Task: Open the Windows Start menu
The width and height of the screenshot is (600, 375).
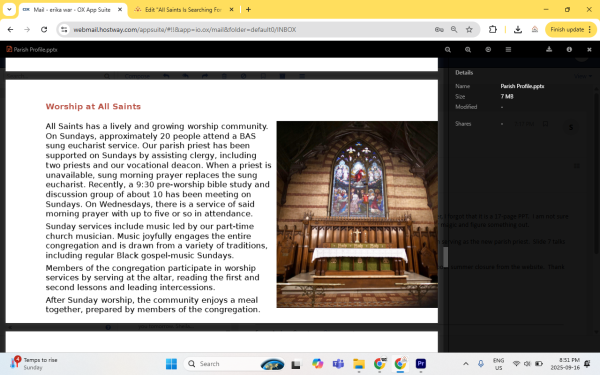Action: tap(171, 364)
